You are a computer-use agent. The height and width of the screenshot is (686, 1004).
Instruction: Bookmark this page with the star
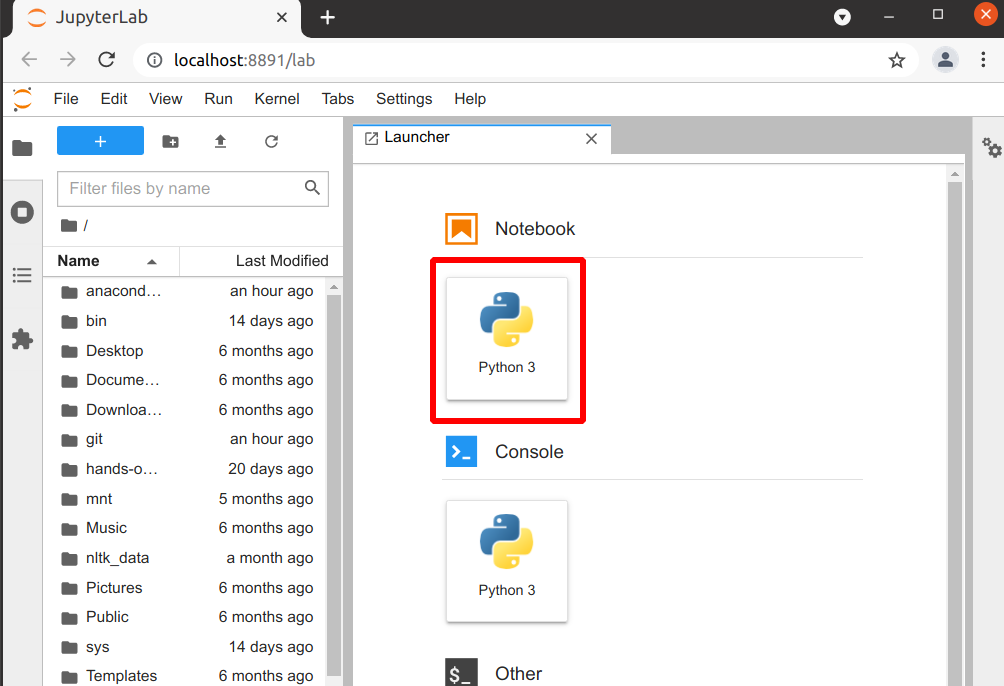(x=896, y=60)
